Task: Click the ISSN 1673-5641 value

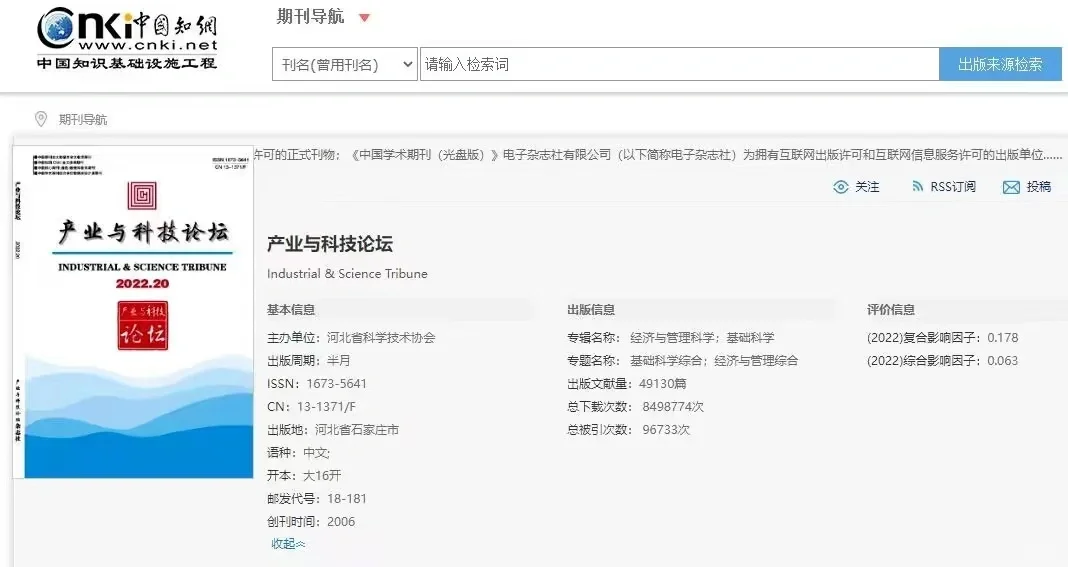Action: click(336, 384)
